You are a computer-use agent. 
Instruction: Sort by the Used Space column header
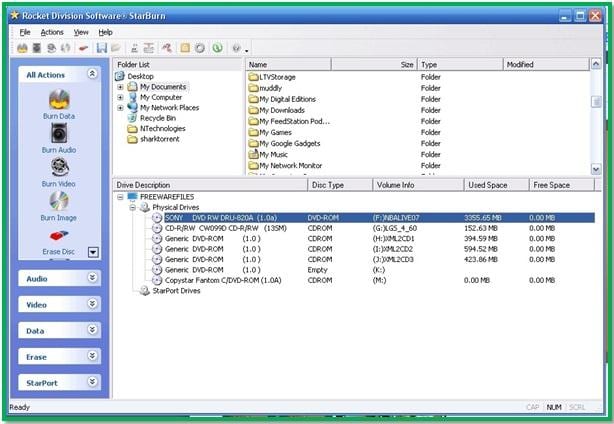(496, 185)
